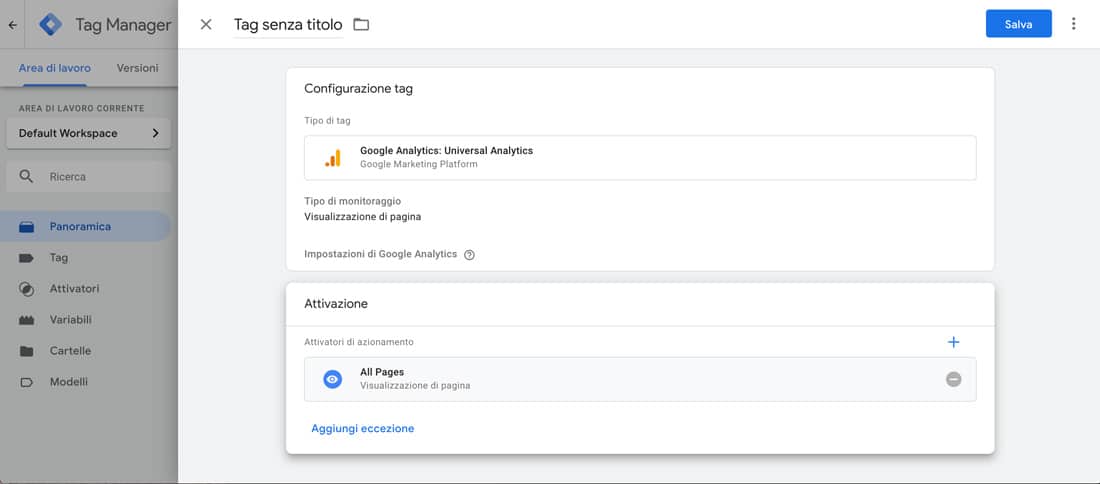Click the 'Attivatori di azionamento' label
The width and height of the screenshot is (1100, 484).
coord(358,342)
